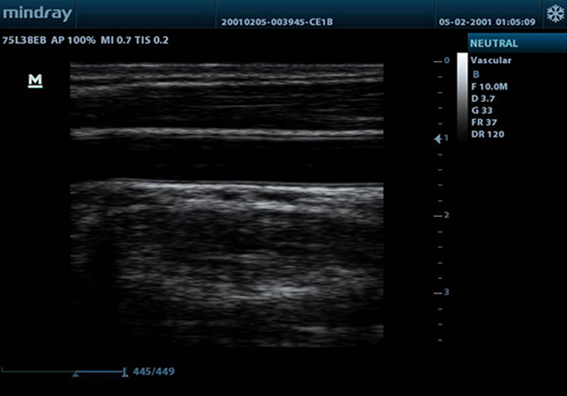Click the date and time 05-02-2001 01:05:09

point(487,22)
